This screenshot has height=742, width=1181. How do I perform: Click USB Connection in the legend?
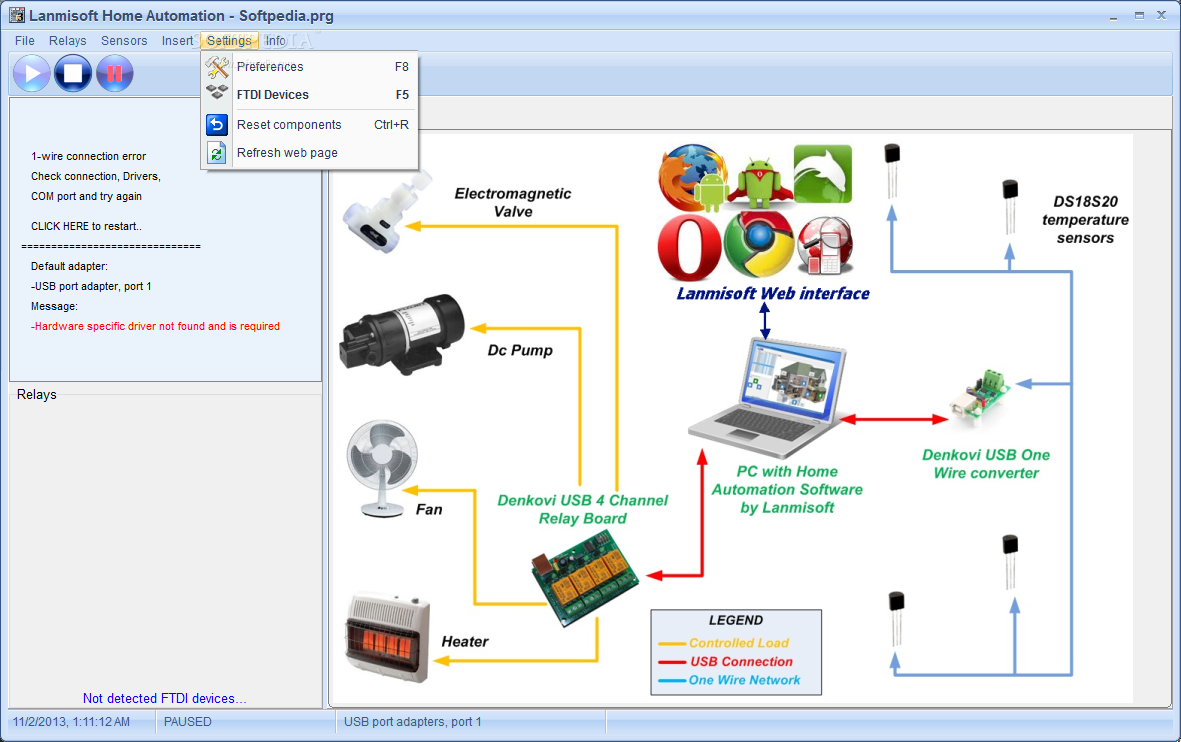(x=741, y=661)
